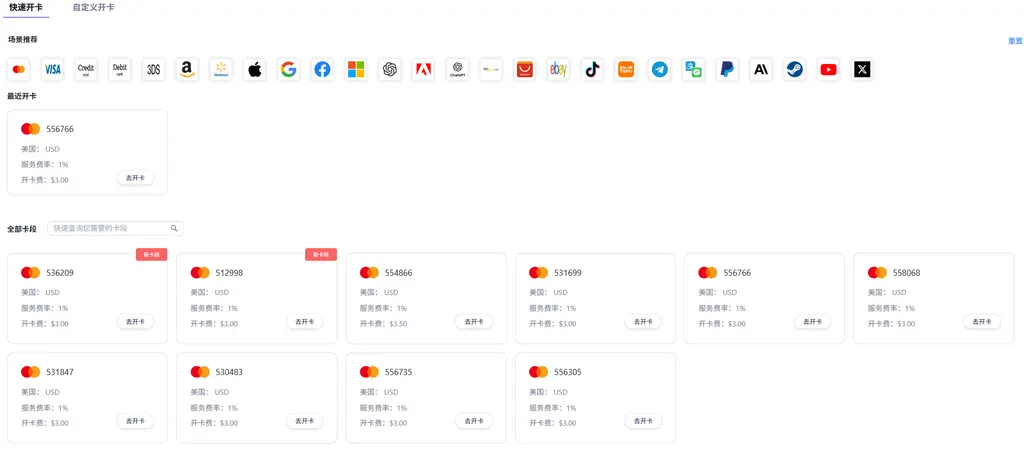Select the OpenAI logo icon
The image size is (1024, 464).
[390, 69]
